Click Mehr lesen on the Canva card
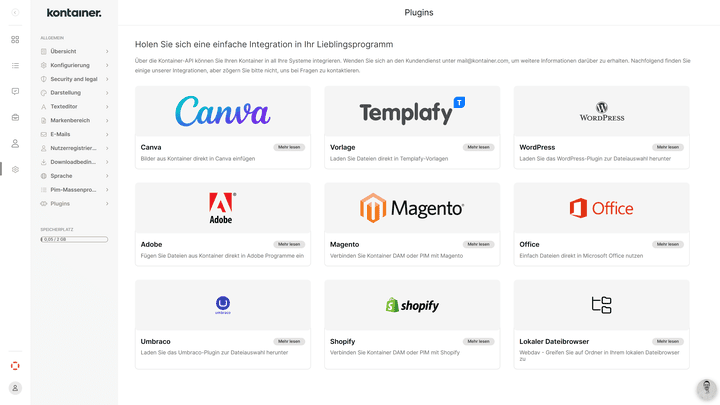Image resolution: width=720 pixels, height=405 pixels. pos(289,147)
